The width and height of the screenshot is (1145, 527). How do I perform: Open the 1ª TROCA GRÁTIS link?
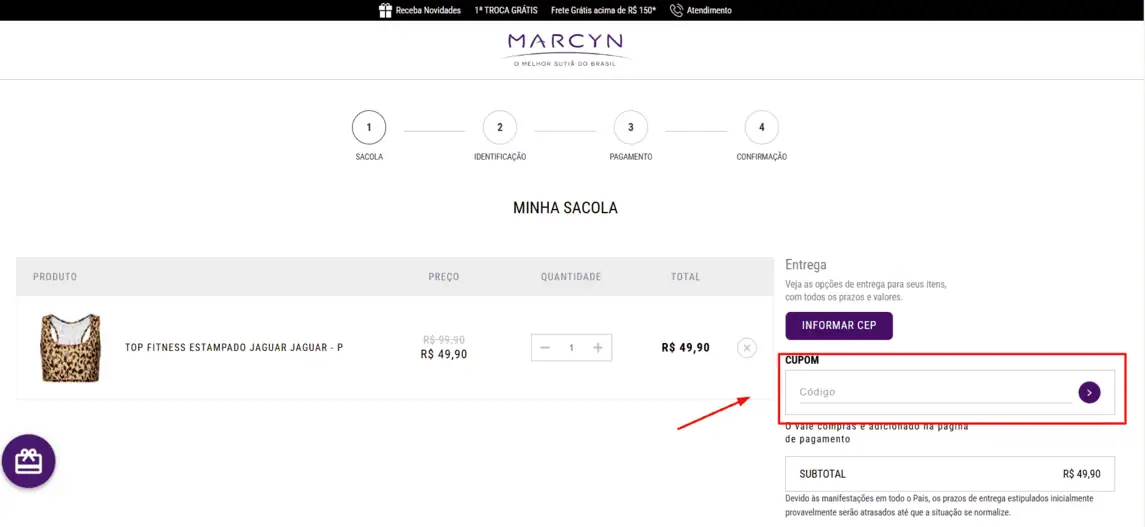point(506,10)
